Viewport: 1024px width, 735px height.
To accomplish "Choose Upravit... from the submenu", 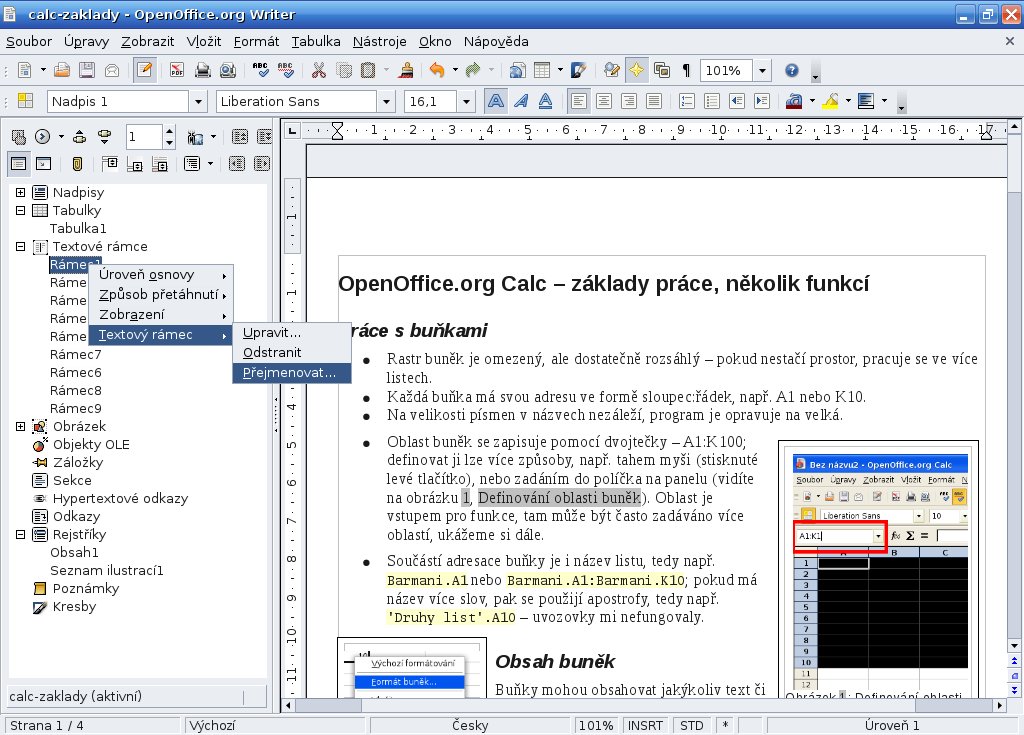I will (292, 333).
